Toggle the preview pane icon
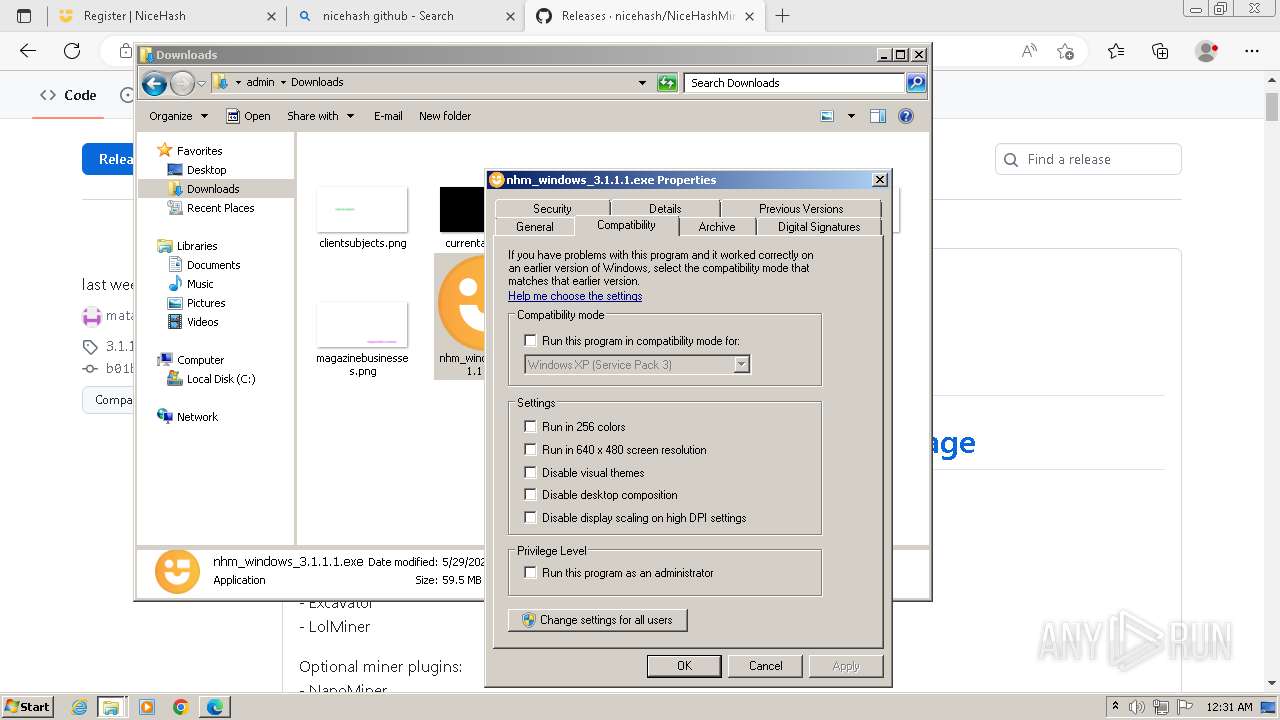The image size is (1280, 720). coord(878,116)
